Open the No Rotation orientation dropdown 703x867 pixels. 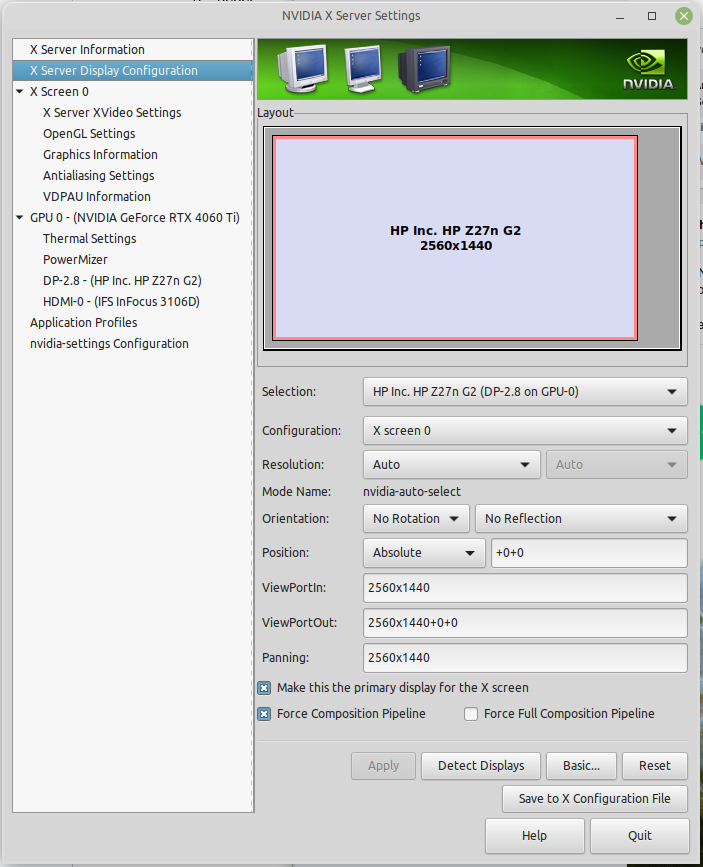(416, 519)
